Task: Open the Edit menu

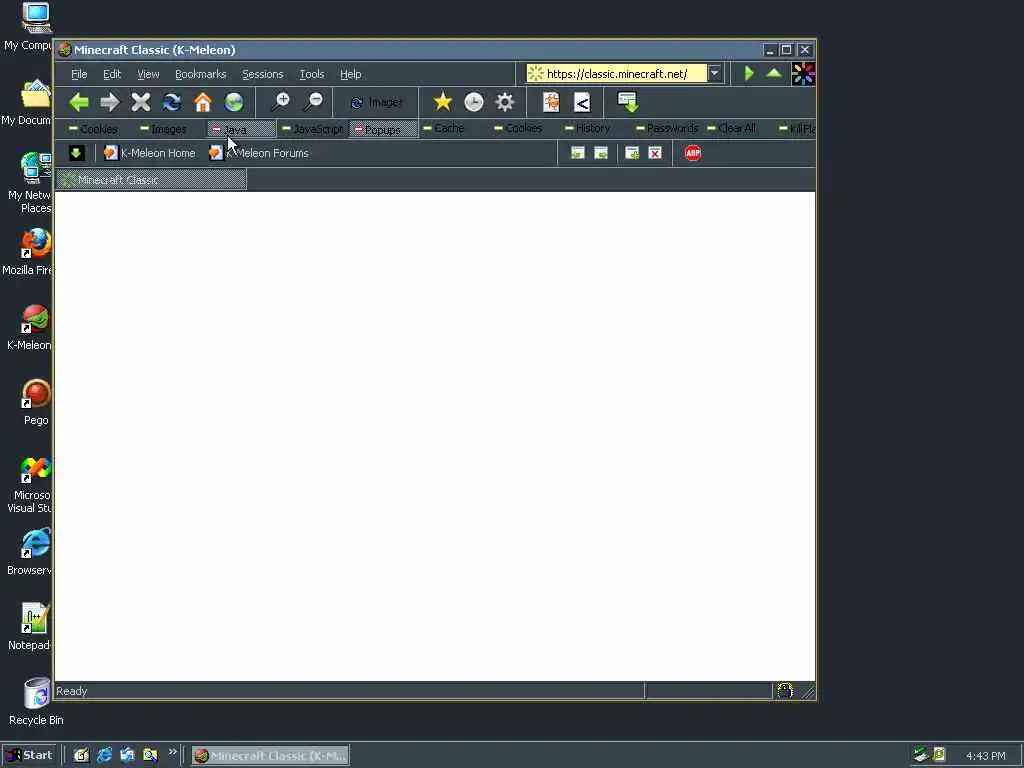Action: click(112, 74)
